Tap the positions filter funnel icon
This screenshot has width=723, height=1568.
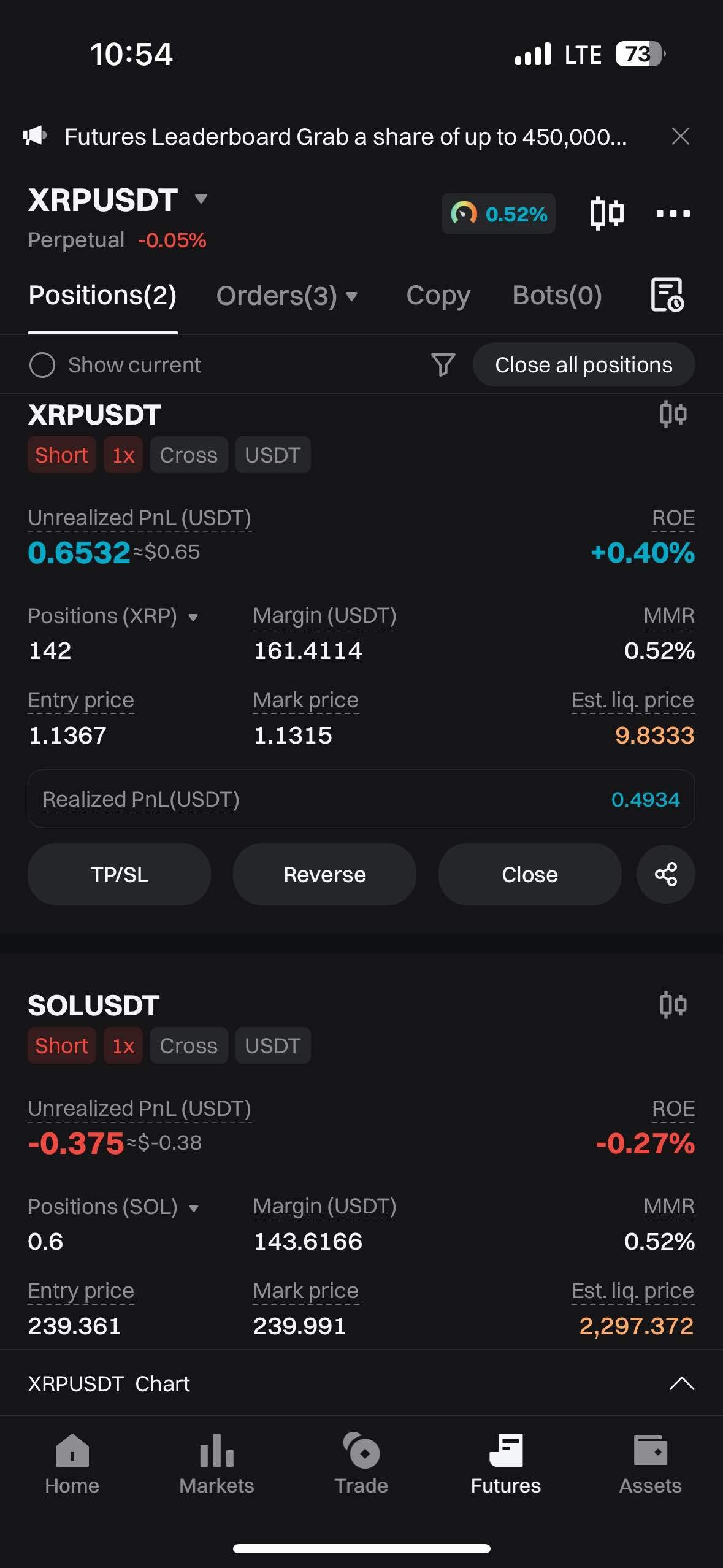coord(443,364)
